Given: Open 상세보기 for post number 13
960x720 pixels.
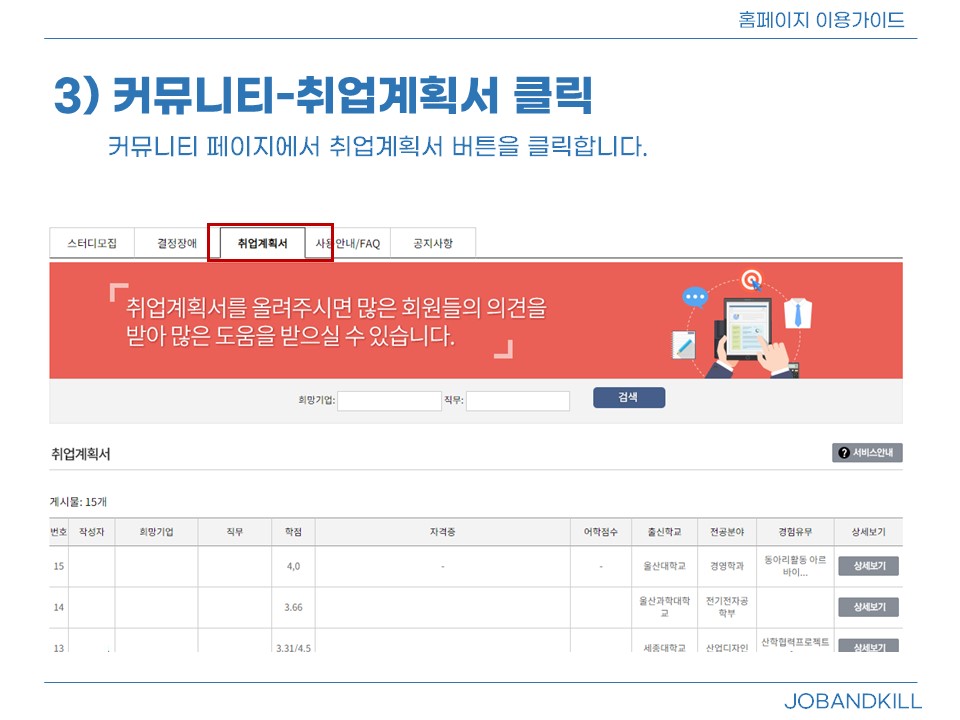Looking at the screenshot, I should pos(867,646).
